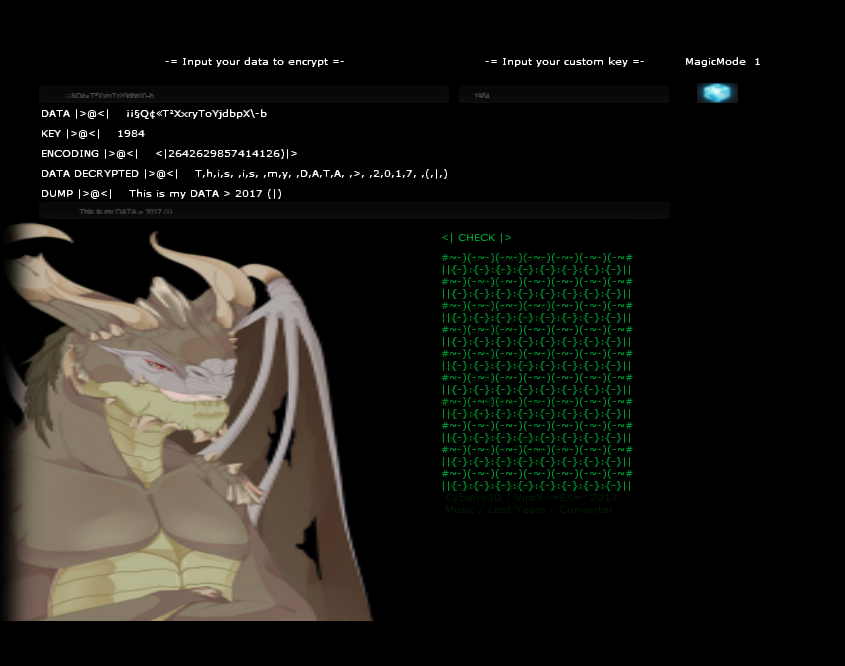Click the data-to-encrypt input field
Screen dimensions: 845x666
point(244,94)
